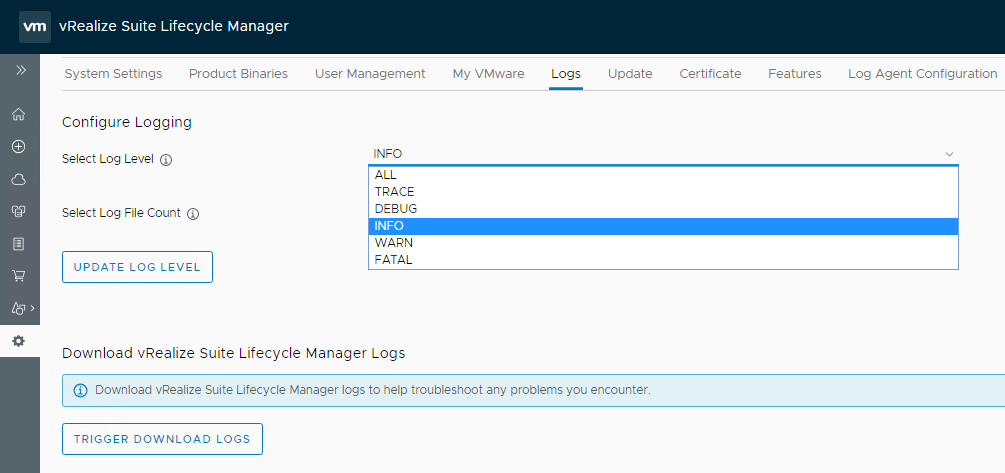Go to Home via sidebar icon
This screenshot has height=473, width=1005.
[x=18, y=114]
